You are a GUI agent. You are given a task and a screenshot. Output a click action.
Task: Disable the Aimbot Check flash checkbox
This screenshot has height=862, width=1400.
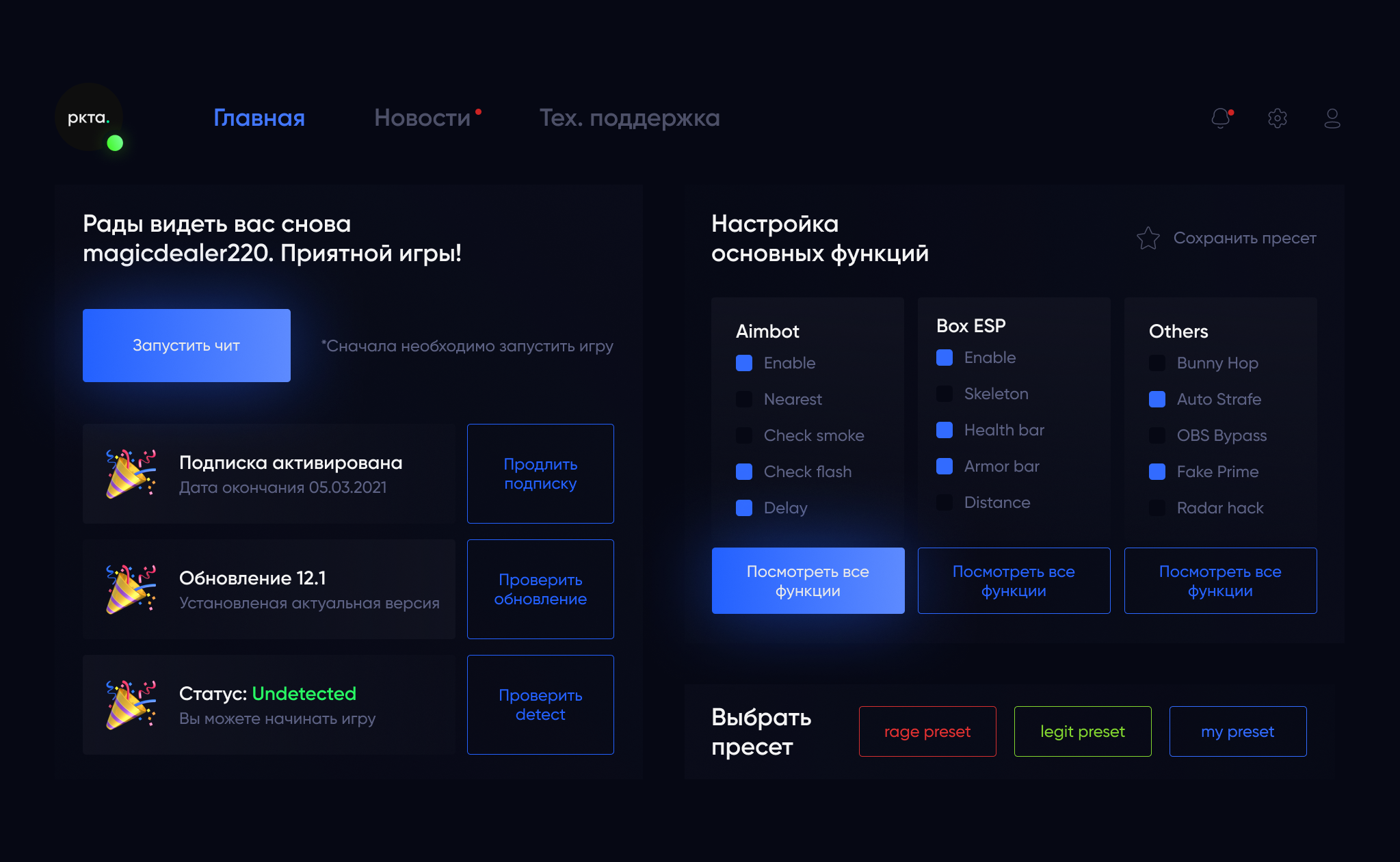[744, 472]
